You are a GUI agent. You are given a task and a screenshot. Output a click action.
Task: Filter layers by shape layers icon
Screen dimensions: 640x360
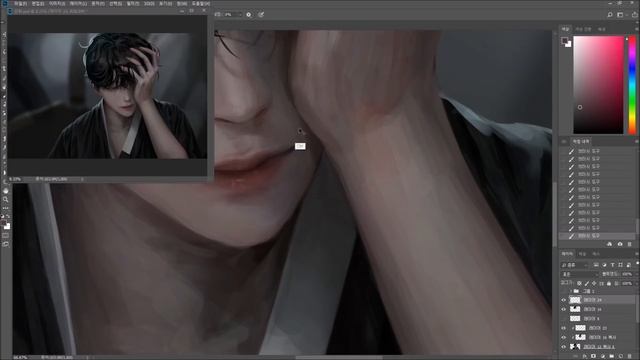pos(620,265)
